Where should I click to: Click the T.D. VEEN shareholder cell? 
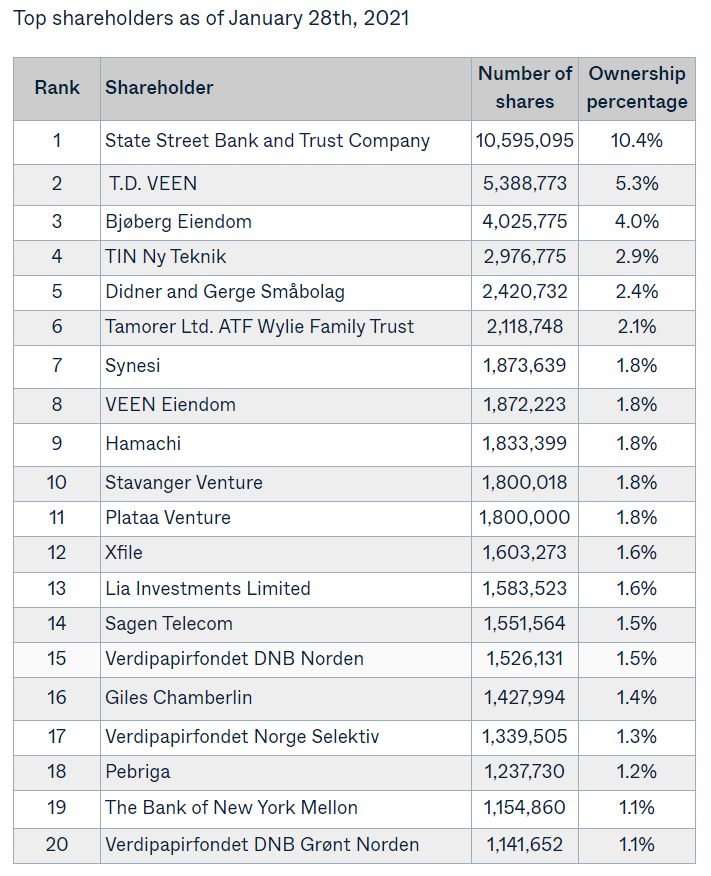(153, 183)
